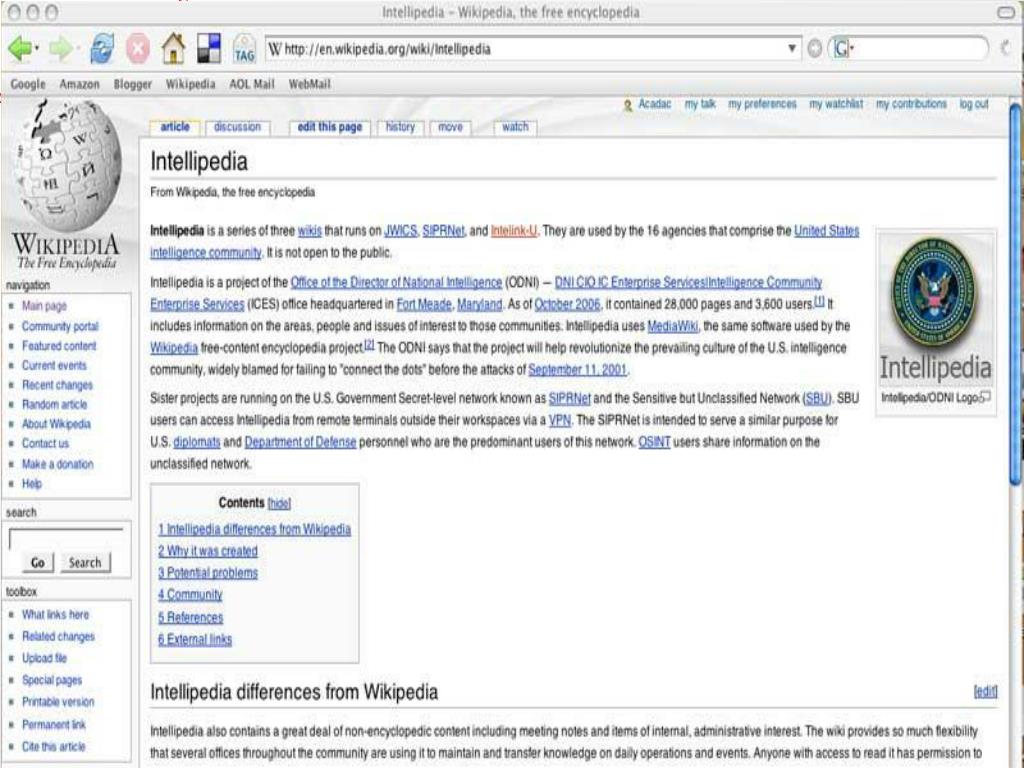The width and height of the screenshot is (1024, 768).
Task: Enlarge the Intellipedia/ODNI logo icon
Action: click(985, 396)
